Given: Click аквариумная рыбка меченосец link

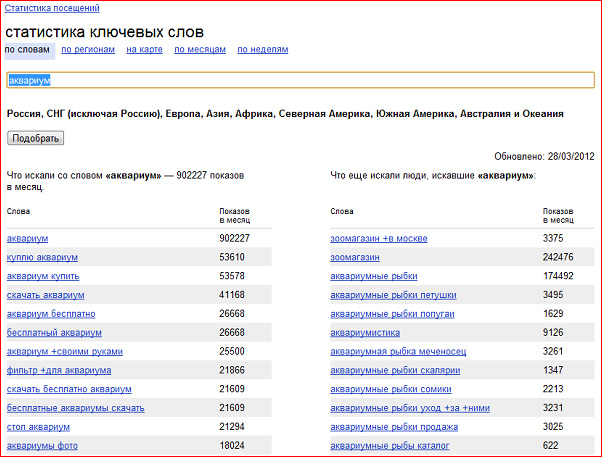Looking at the screenshot, I should pyautogui.click(x=398, y=351).
